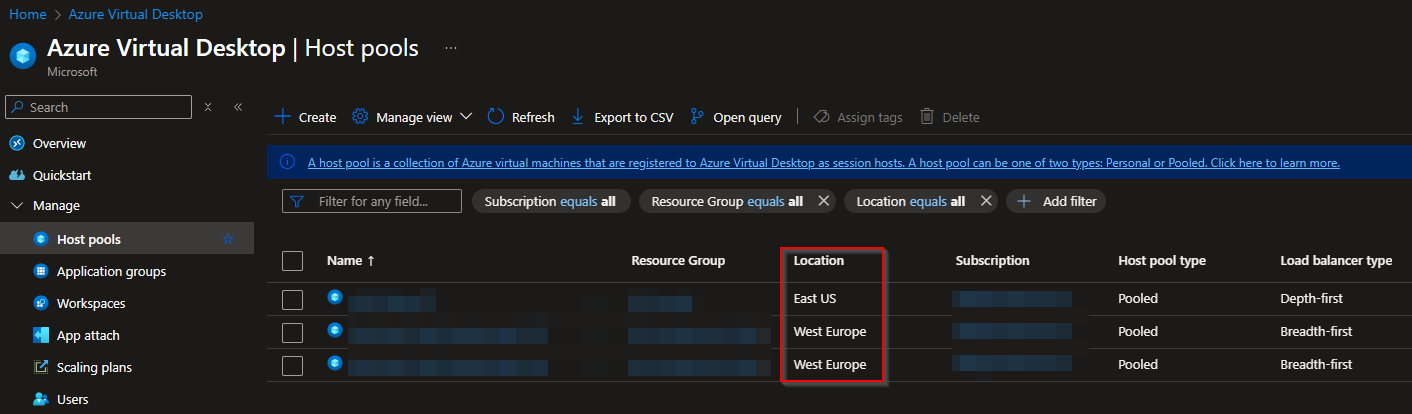The image size is (1412, 414).
Task: Click the Depth-first load balancer cell
Action: (1311, 298)
